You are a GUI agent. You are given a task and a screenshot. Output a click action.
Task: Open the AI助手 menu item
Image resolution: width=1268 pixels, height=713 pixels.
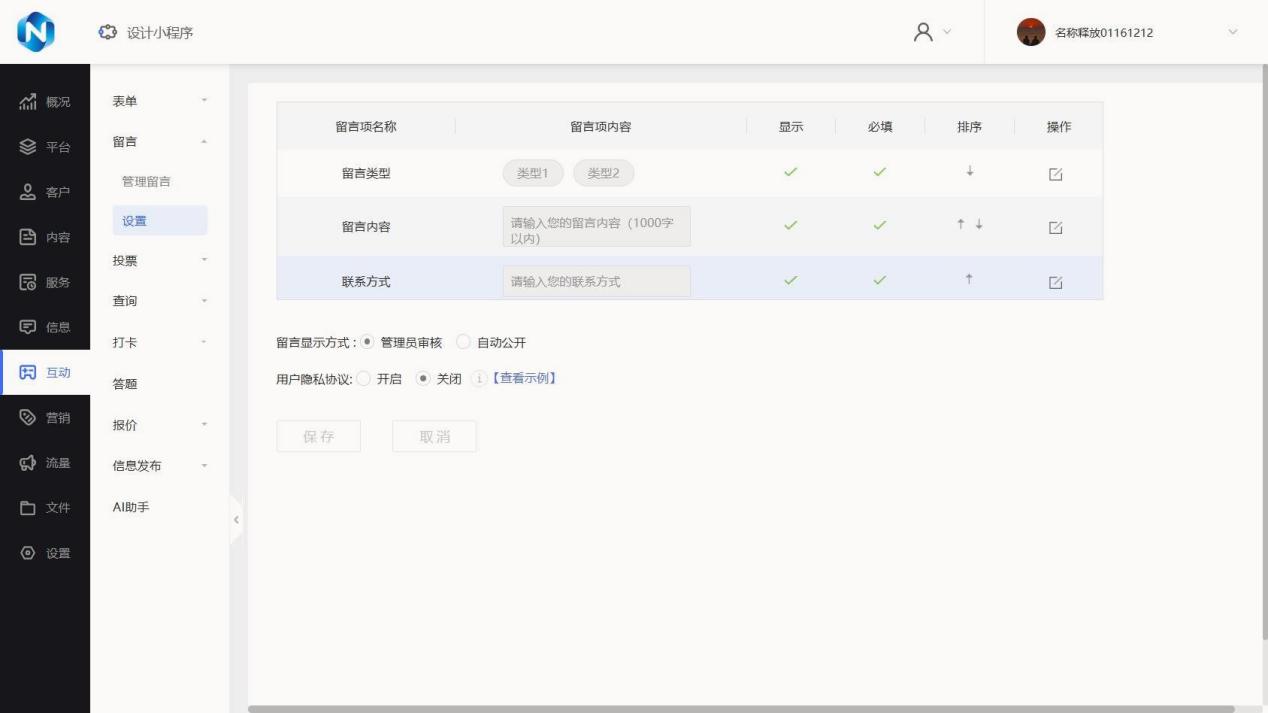point(132,507)
